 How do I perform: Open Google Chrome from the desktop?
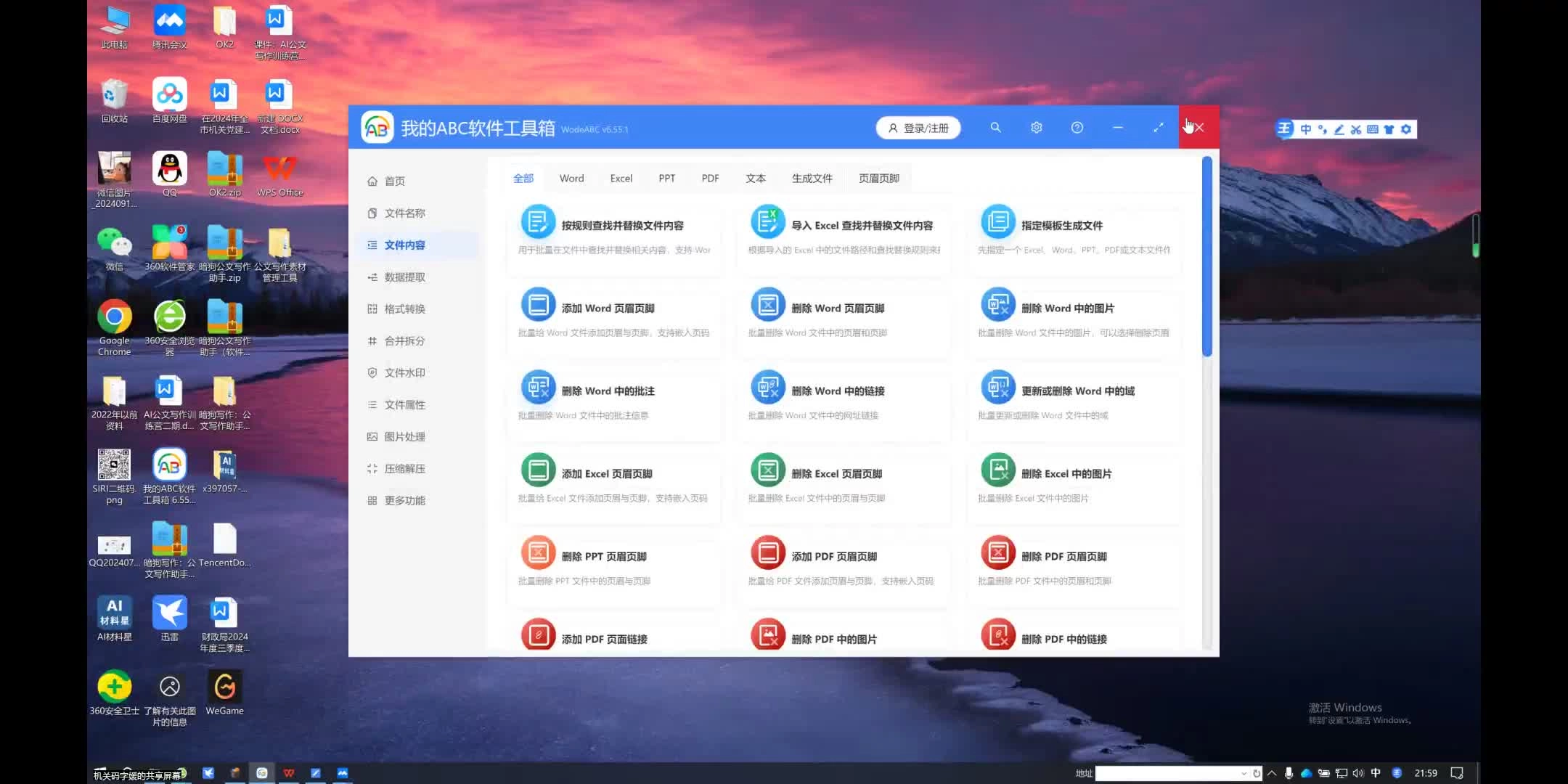[115, 318]
